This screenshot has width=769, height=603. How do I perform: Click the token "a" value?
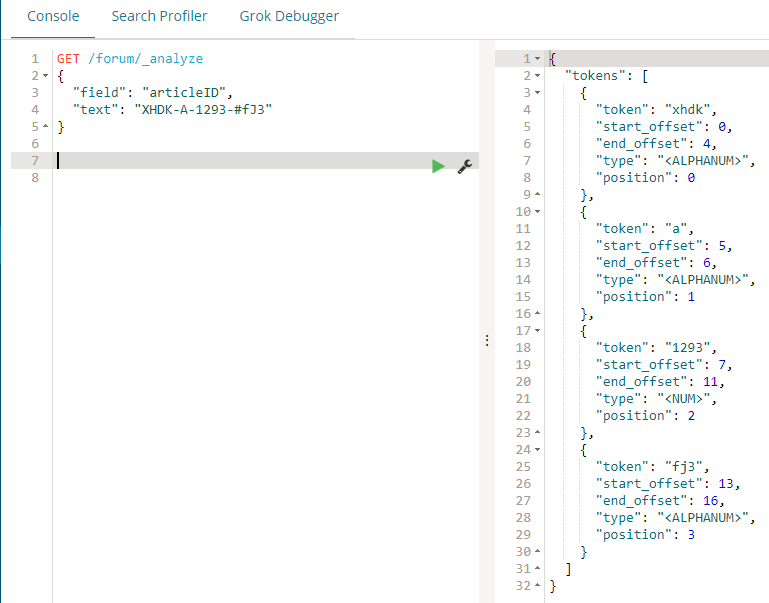point(675,228)
